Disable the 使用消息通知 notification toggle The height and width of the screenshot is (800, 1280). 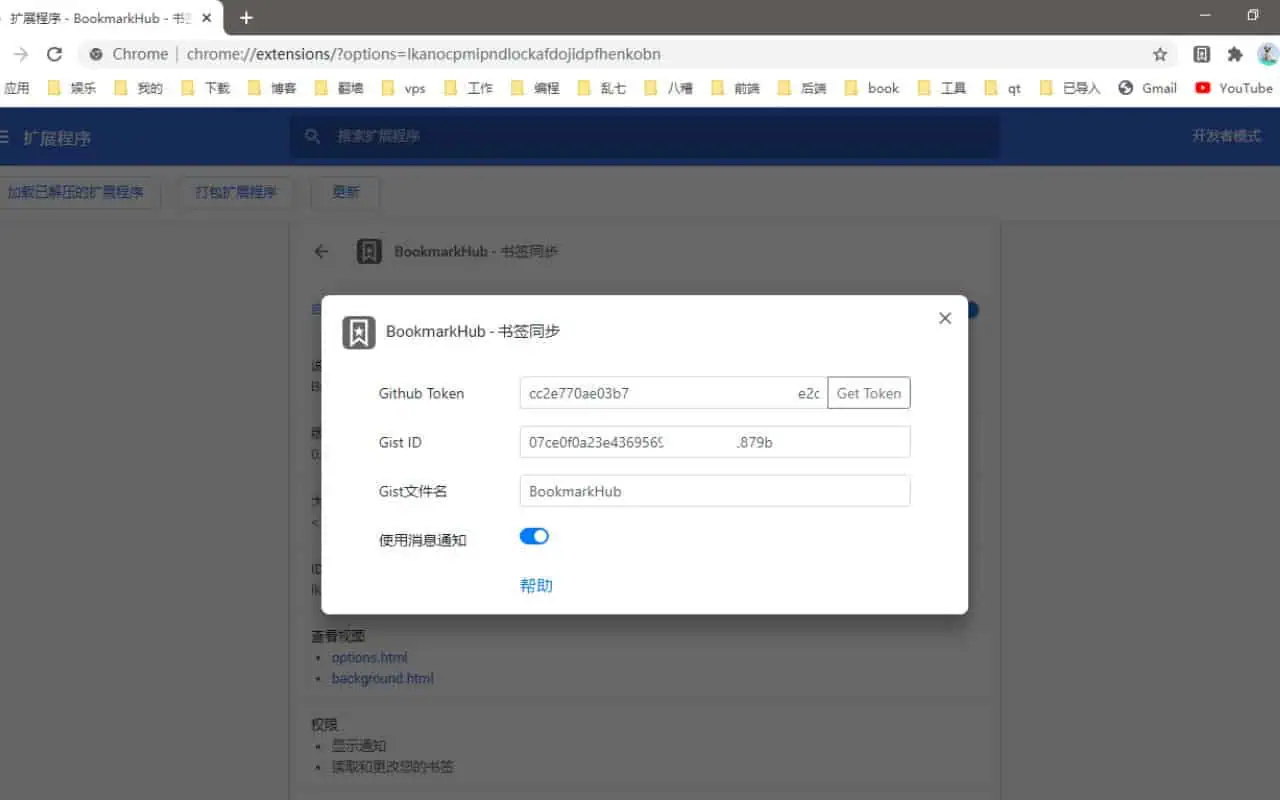(x=534, y=536)
